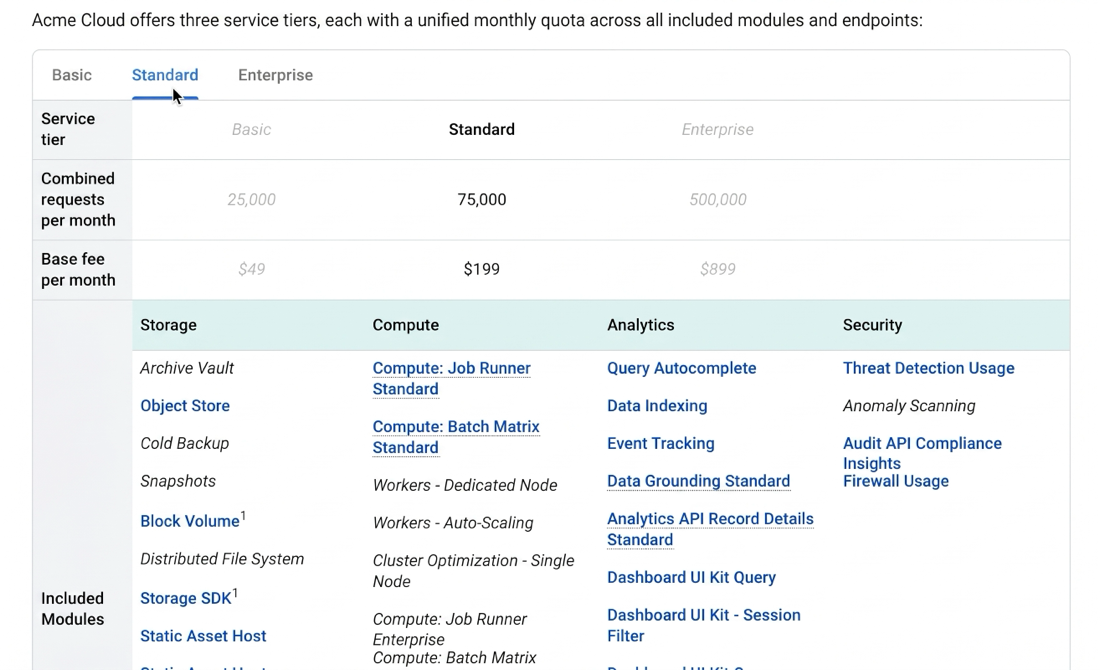Select the 75,000 requests value
This screenshot has width=1100, height=670.
coord(481,199)
